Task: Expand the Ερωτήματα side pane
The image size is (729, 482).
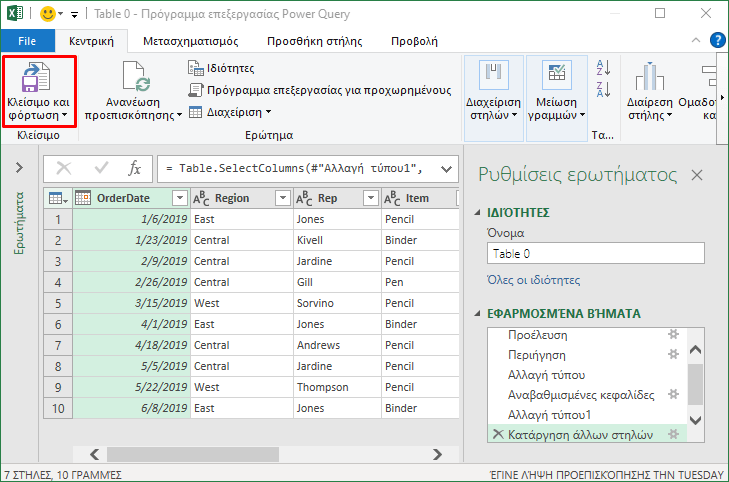Action: point(19,167)
